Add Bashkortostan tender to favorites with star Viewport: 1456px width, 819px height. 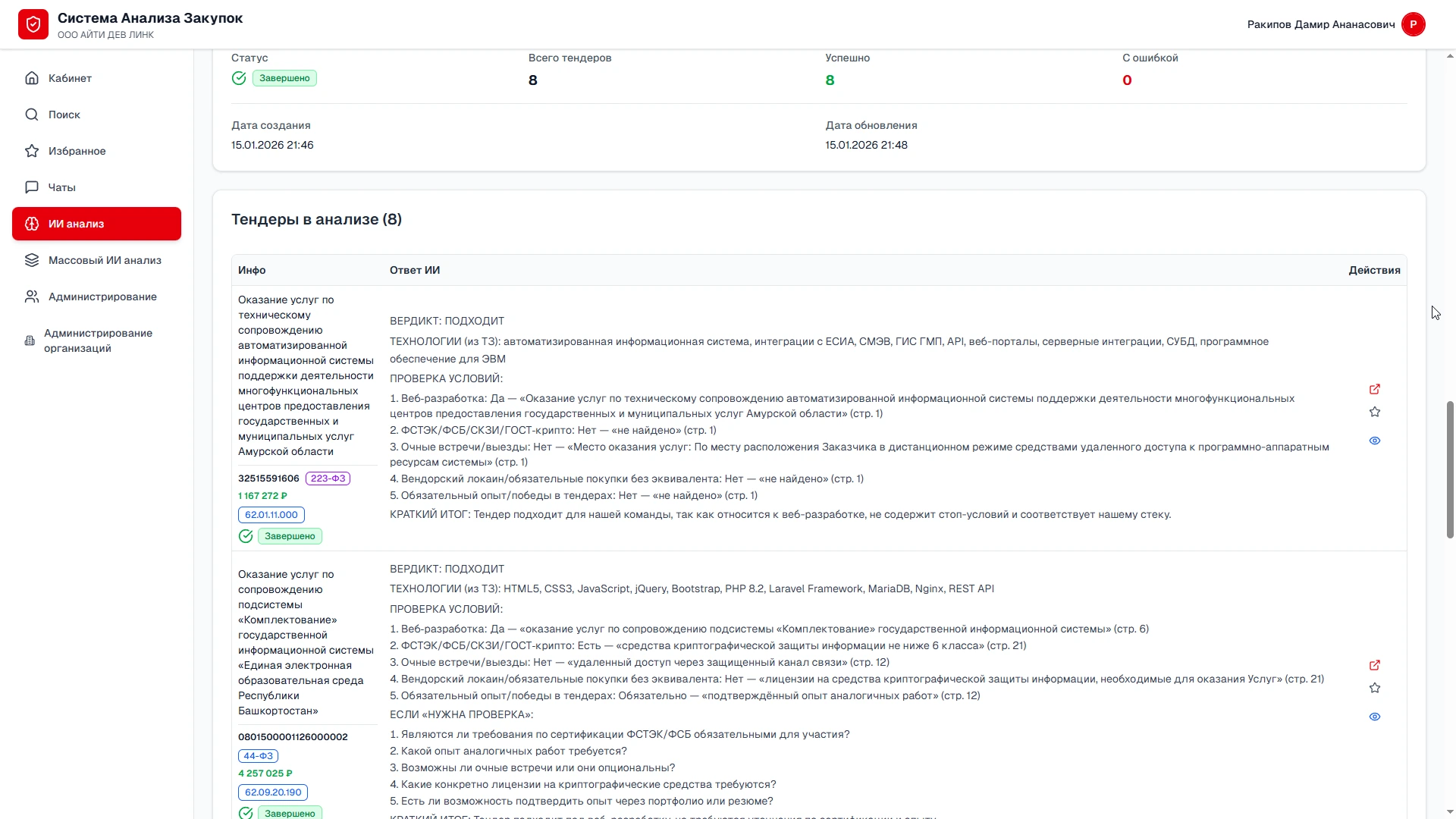click(x=1374, y=688)
